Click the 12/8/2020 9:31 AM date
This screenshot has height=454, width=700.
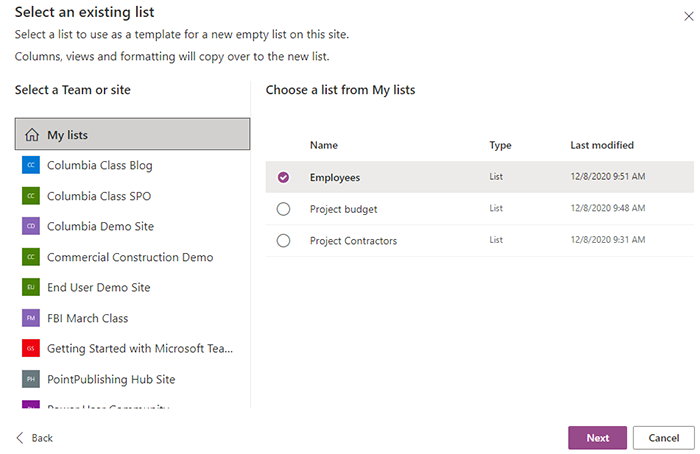[608, 240]
